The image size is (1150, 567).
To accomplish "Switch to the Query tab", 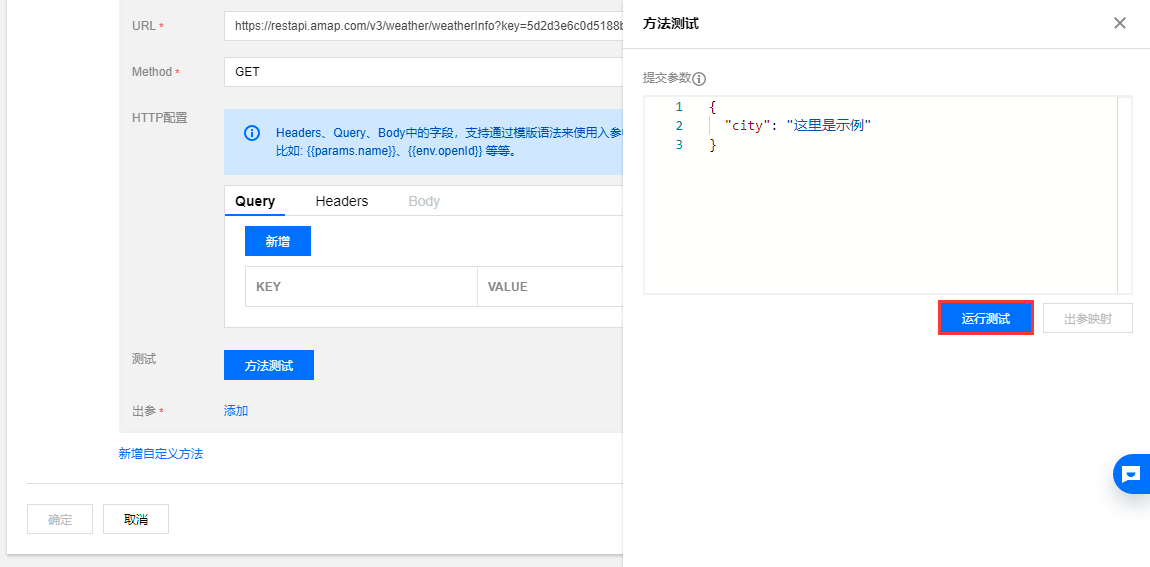I will 254,201.
